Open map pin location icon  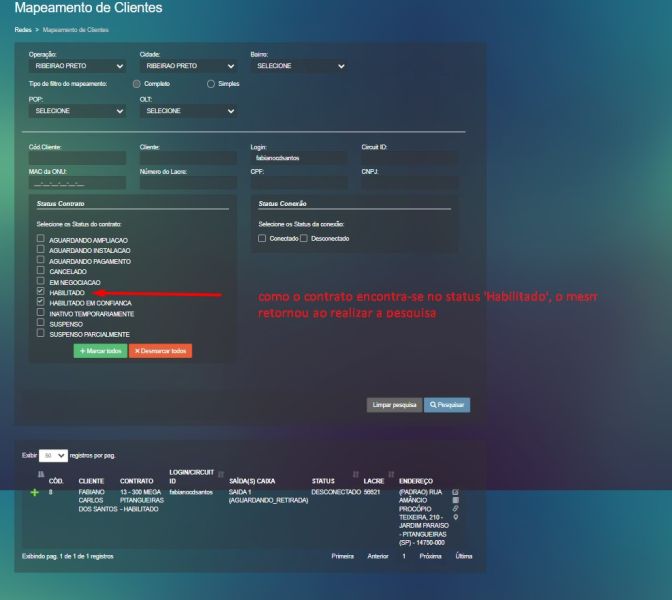click(x=456, y=518)
